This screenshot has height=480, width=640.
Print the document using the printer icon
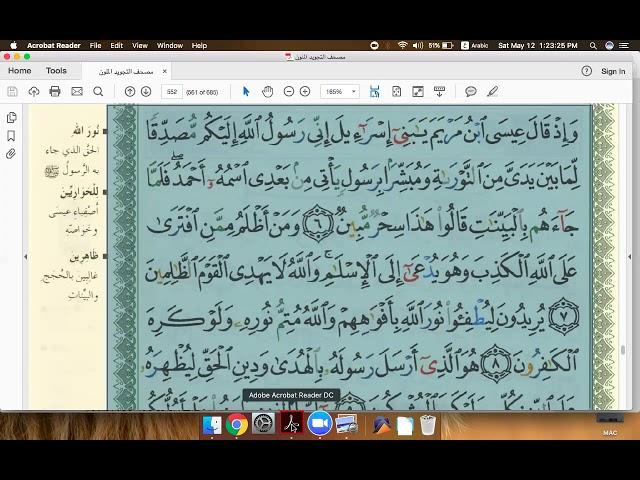tap(55, 91)
